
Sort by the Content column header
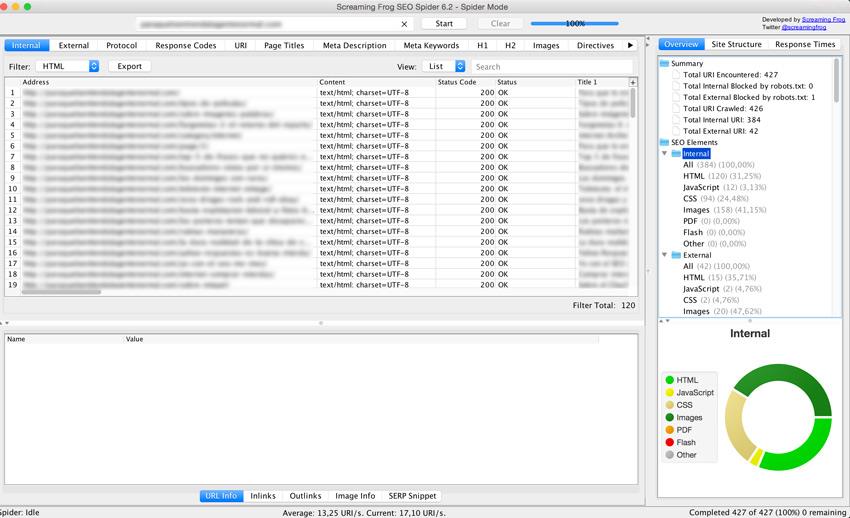(x=377, y=82)
